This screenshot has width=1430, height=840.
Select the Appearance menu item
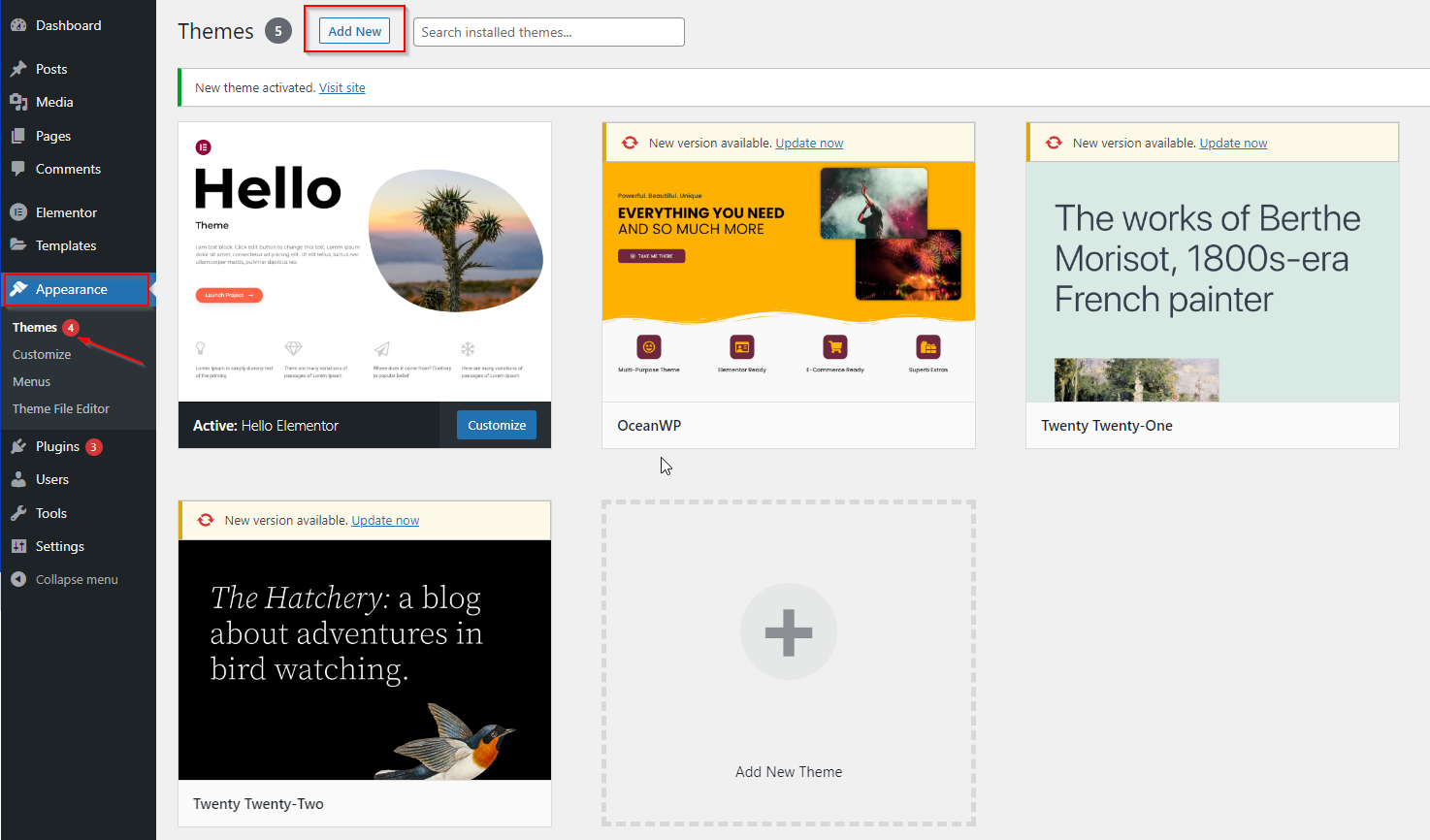tap(78, 289)
